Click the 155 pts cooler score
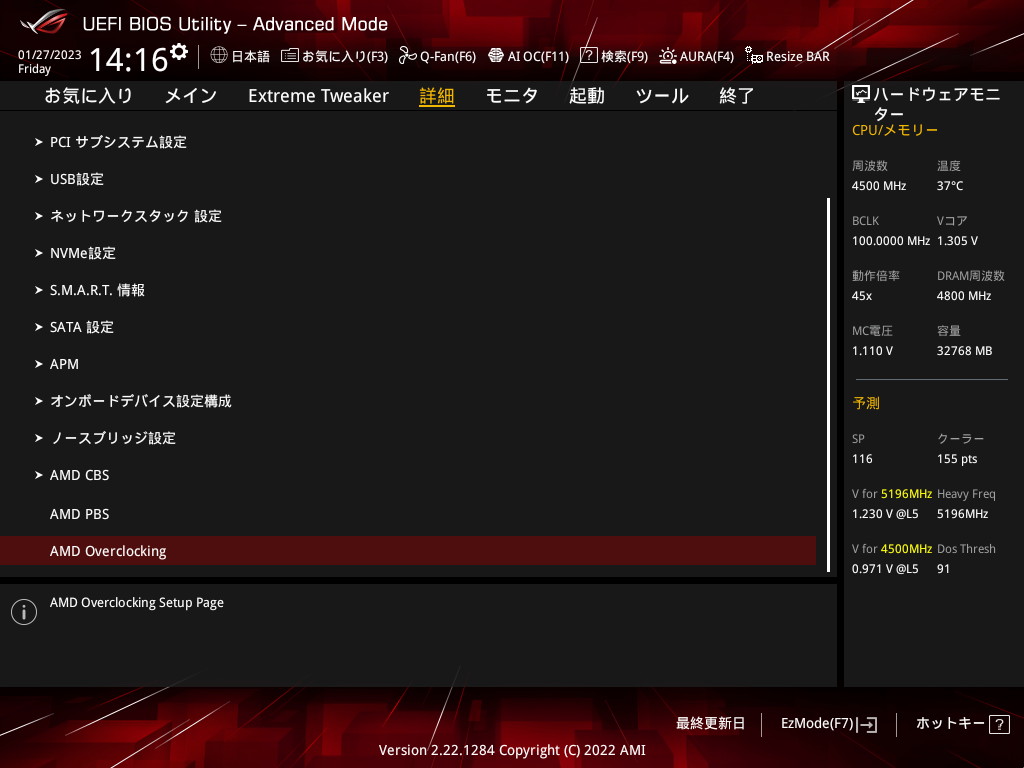 [957, 458]
